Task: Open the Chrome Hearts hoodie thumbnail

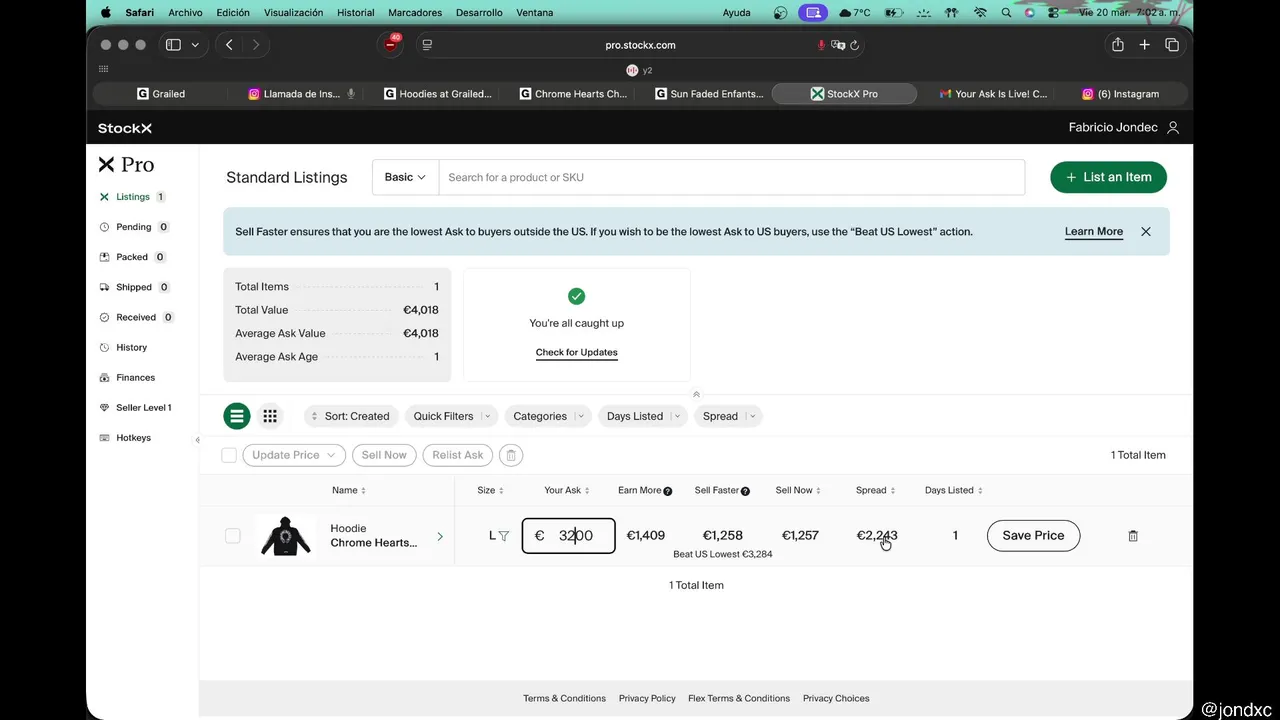Action: point(285,537)
